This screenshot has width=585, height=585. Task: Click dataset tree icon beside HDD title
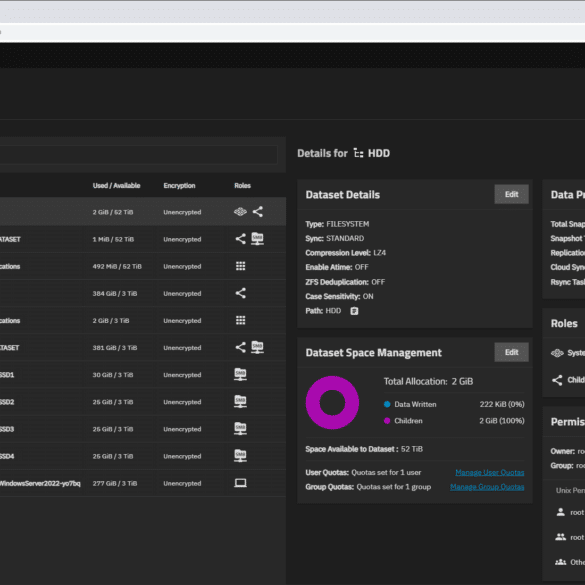(x=358, y=153)
